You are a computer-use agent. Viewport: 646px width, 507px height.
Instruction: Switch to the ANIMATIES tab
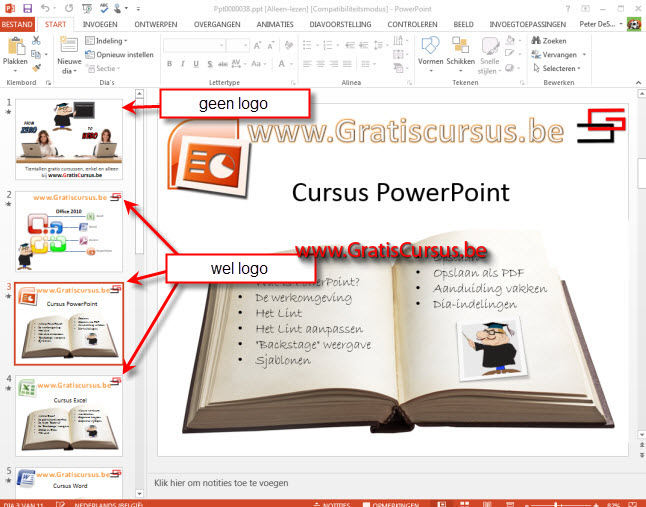tap(275, 24)
